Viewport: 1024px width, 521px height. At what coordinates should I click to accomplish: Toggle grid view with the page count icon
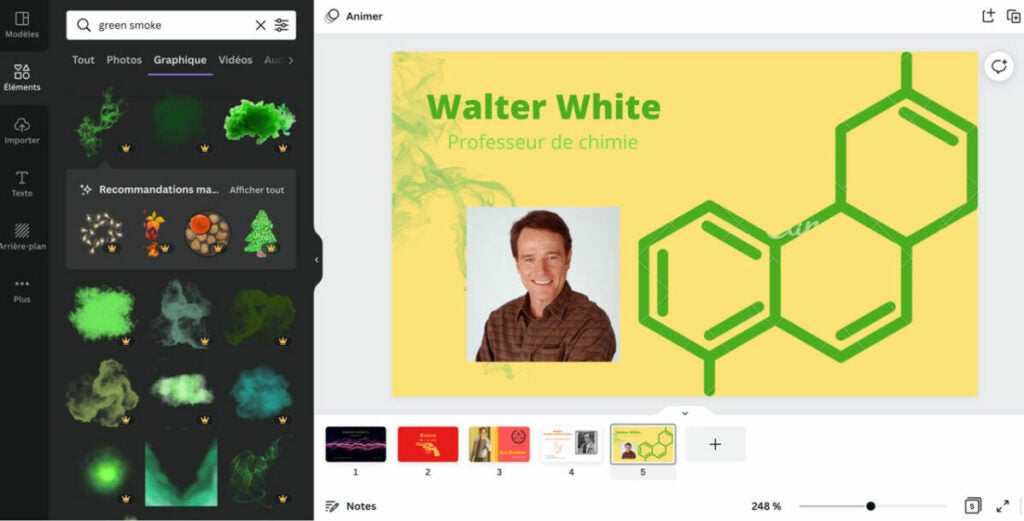[972, 506]
